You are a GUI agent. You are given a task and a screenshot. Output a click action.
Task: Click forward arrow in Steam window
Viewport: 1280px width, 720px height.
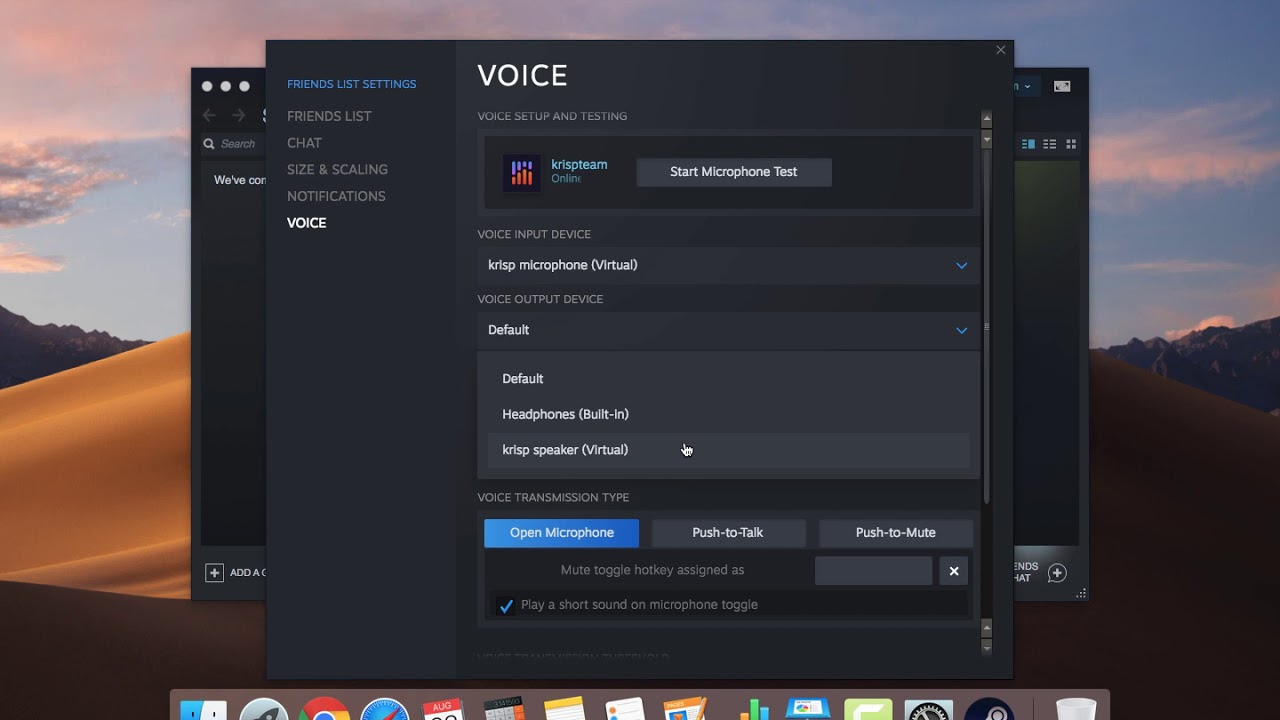[238, 115]
